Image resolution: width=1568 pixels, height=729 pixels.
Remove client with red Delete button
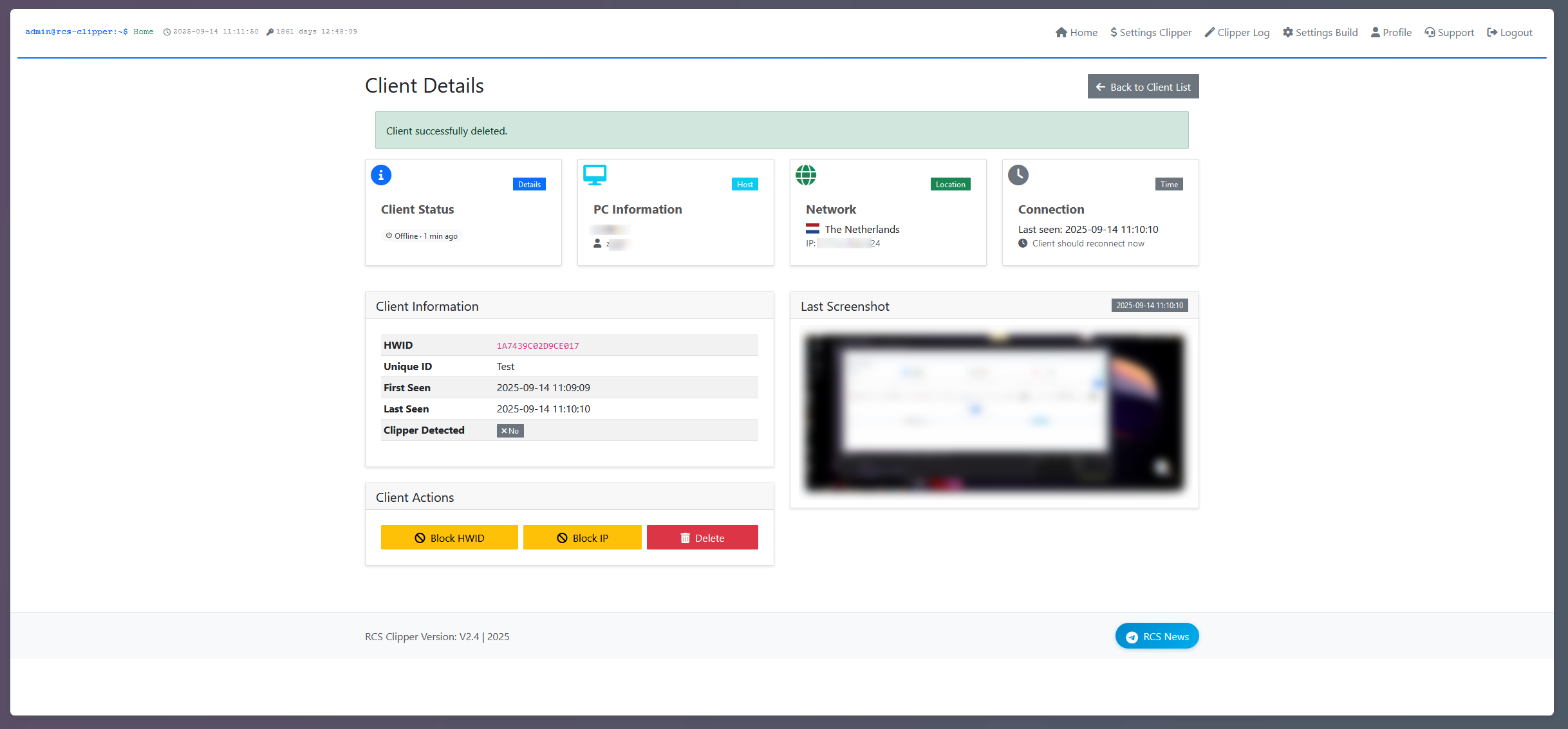point(702,537)
